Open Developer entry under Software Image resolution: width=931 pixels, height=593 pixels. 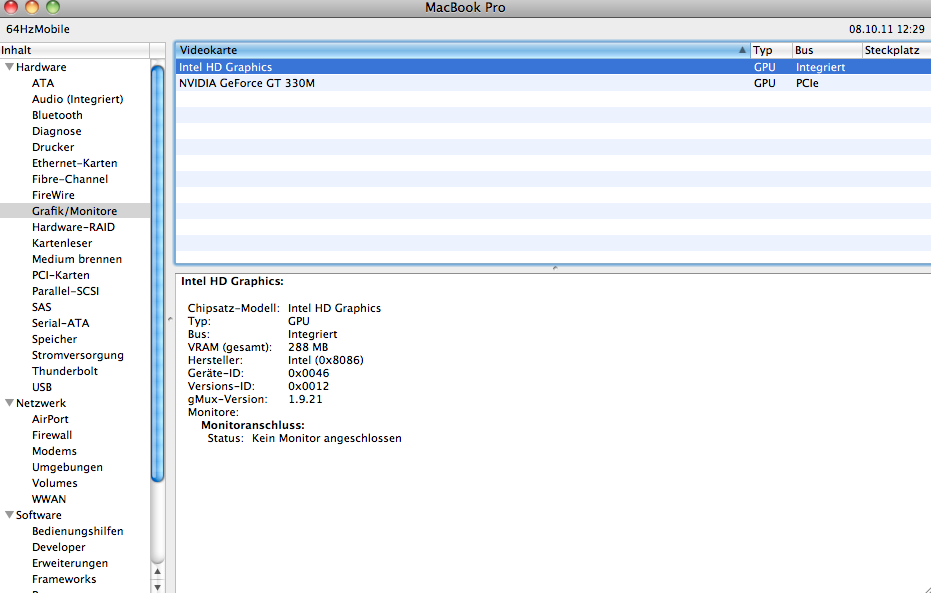[58, 547]
